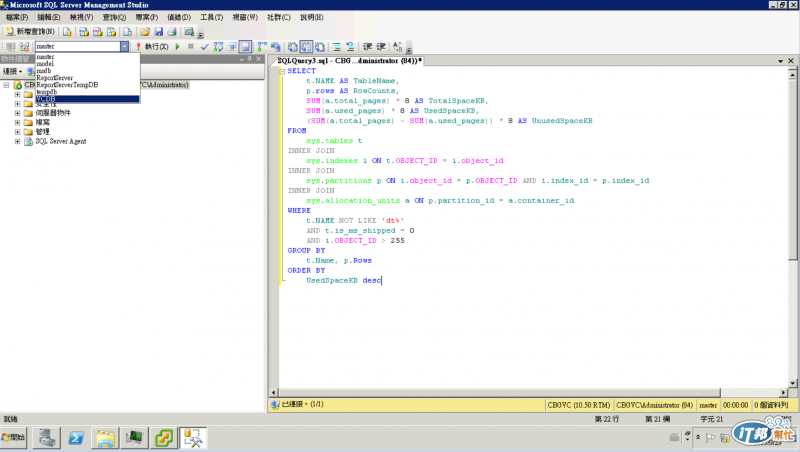This screenshot has height=452, width=800.
Task: Click the Execute (執行) button
Action: [152, 46]
